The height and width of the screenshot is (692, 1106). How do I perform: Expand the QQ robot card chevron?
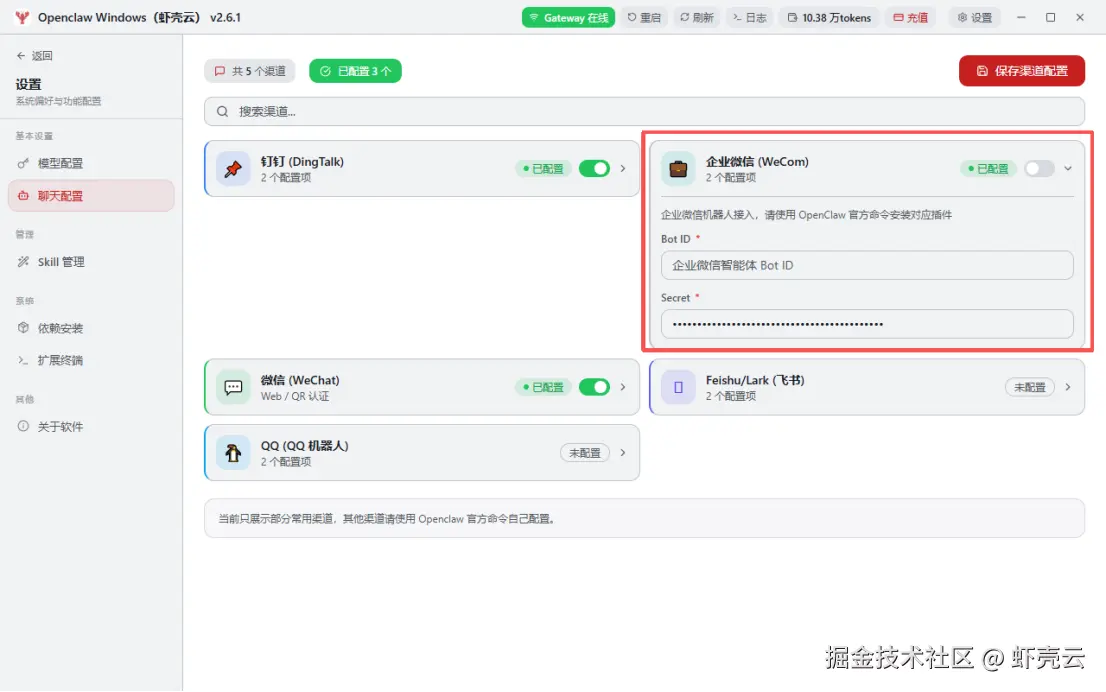tap(623, 453)
